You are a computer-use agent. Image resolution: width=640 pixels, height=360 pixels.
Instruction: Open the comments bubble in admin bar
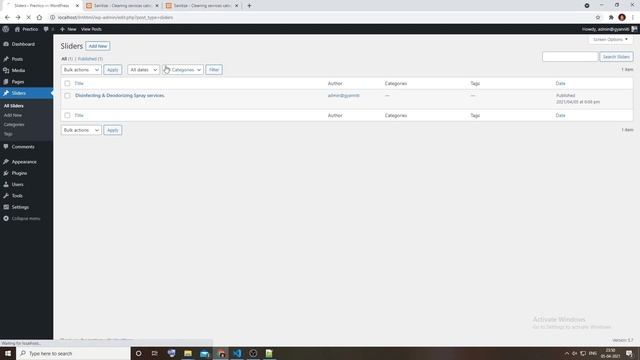[x=48, y=29]
